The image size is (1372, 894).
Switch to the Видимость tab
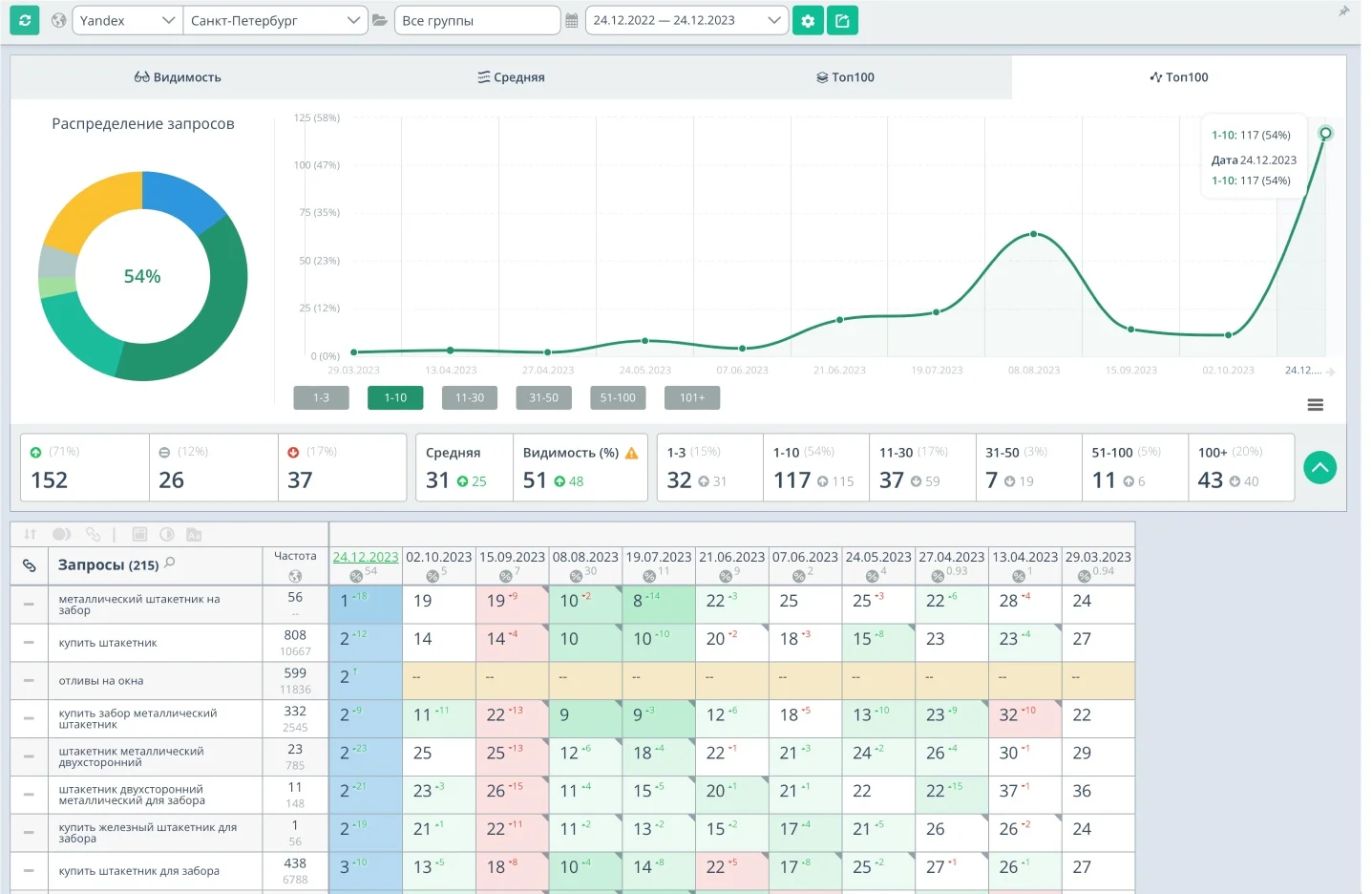(x=178, y=77)
